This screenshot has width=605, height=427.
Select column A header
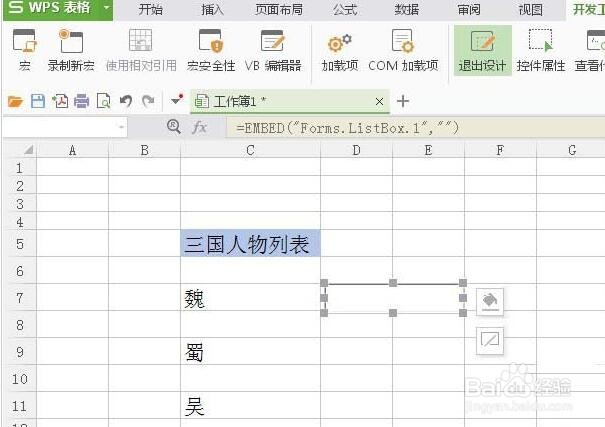[72, 150]
